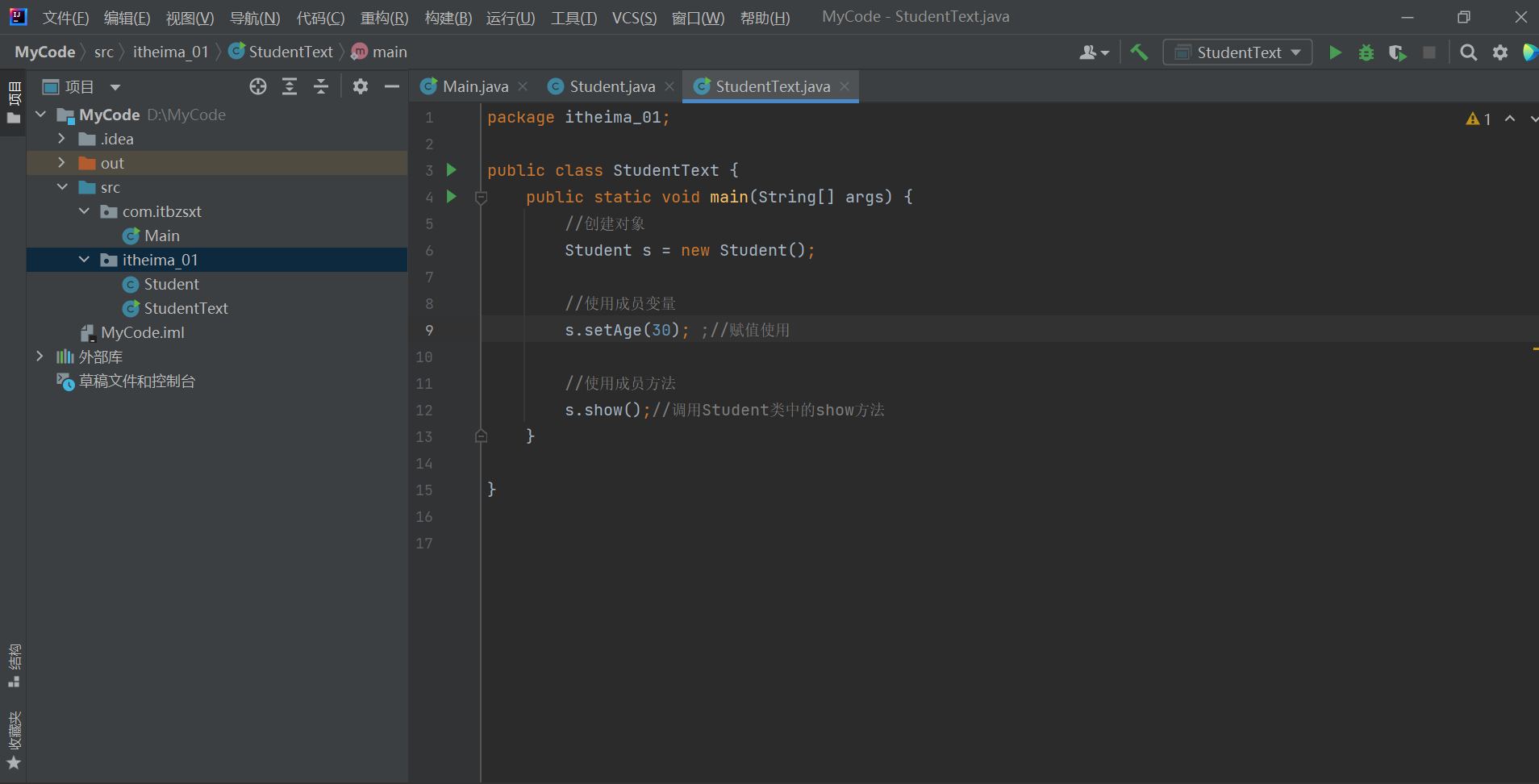Image resolution: width=1539 pixels, height=784 pixels.
Task: Run StudentText with the green play button
Action: click(x=1336, y=52)
